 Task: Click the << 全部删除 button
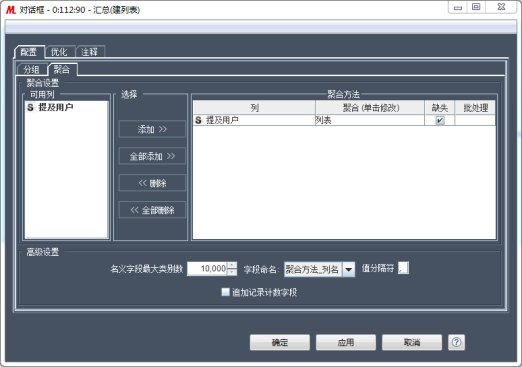coord(152,210)
